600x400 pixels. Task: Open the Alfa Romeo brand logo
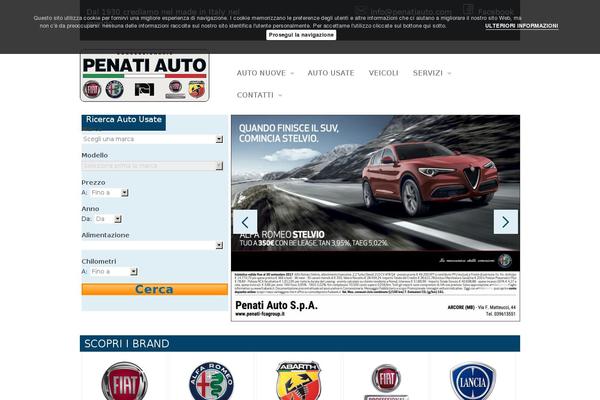211,381
